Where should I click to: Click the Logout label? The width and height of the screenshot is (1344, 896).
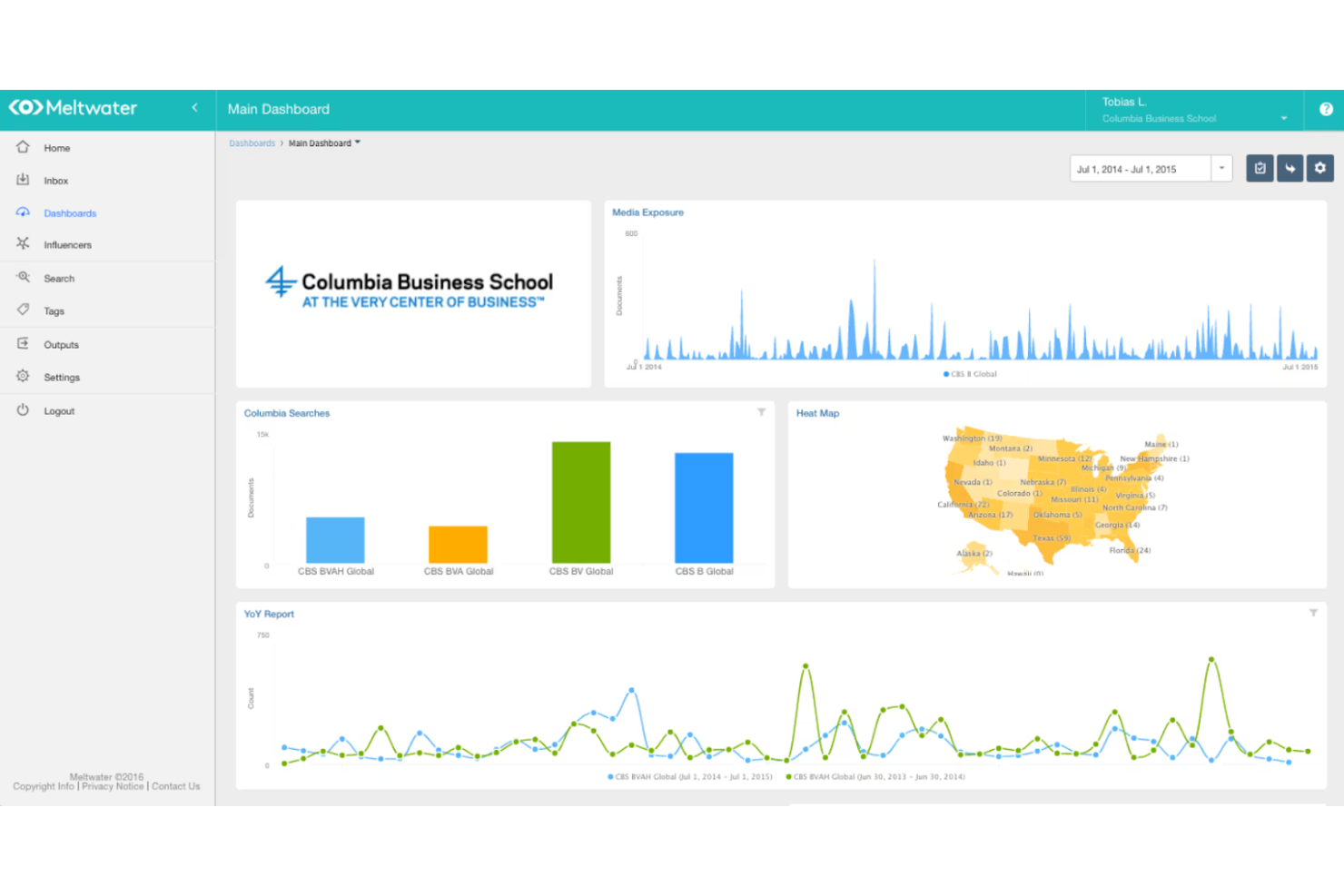click(x=59, y=411)
